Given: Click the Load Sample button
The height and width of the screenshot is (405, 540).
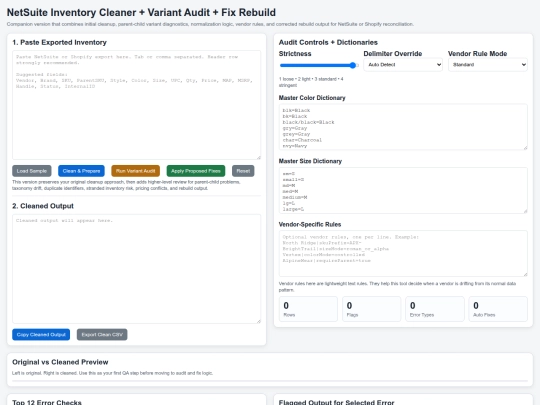Looking at the screenshot, I should (x=32, y=171).
